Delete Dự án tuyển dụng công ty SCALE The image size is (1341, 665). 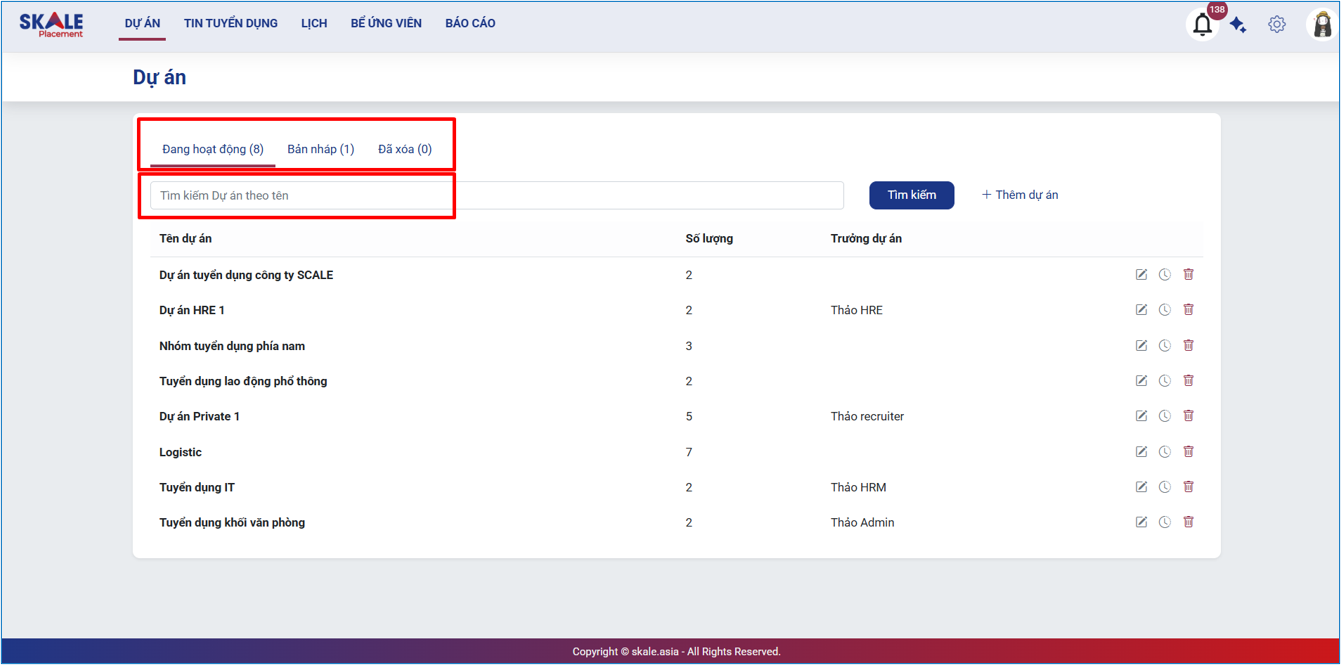pos(1188,275)
